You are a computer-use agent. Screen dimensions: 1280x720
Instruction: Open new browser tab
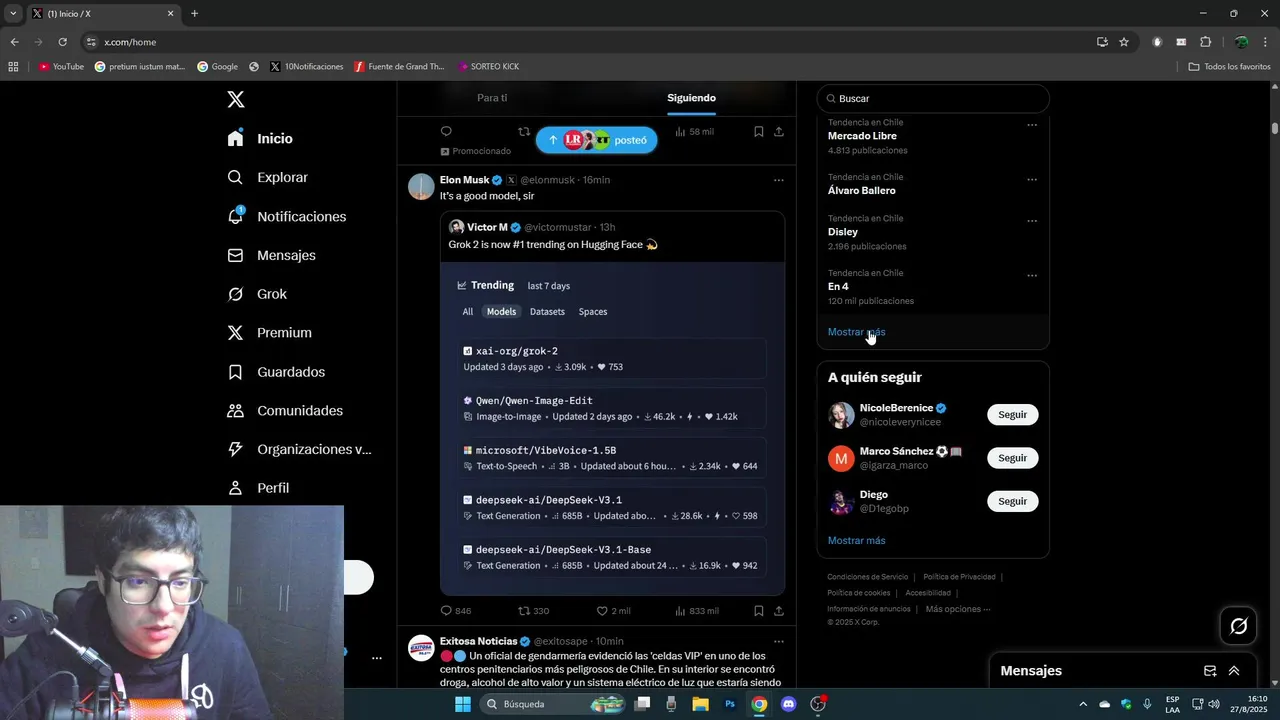coord(194,14)
